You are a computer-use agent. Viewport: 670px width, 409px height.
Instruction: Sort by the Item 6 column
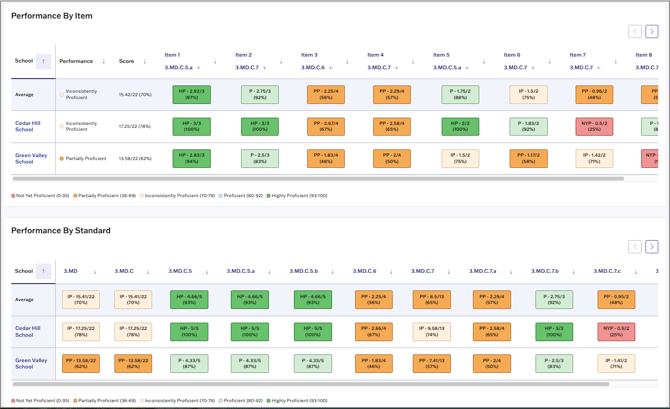click(x=550, y=62)
